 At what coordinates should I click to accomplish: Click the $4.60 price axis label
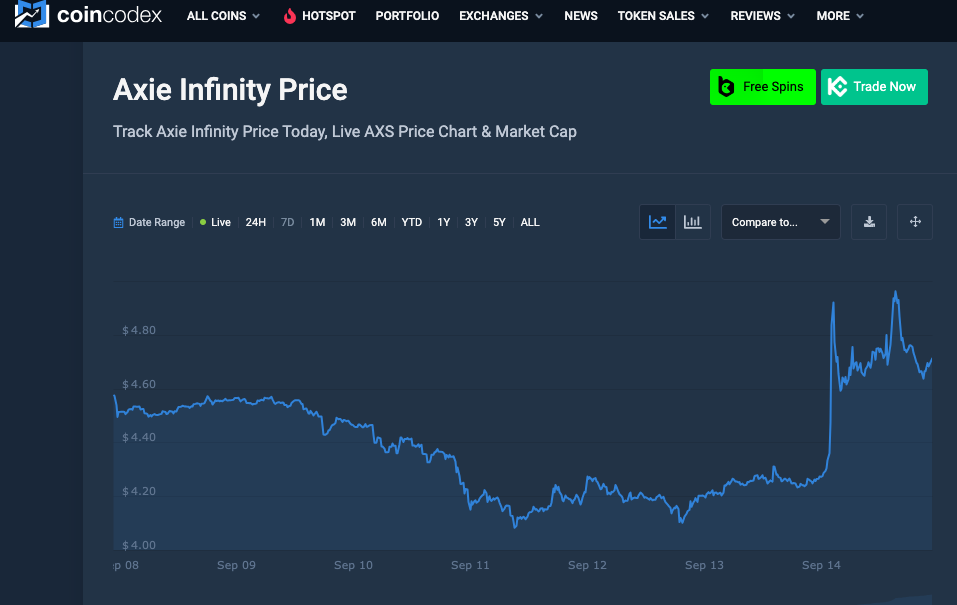click(x=139, y=385)
